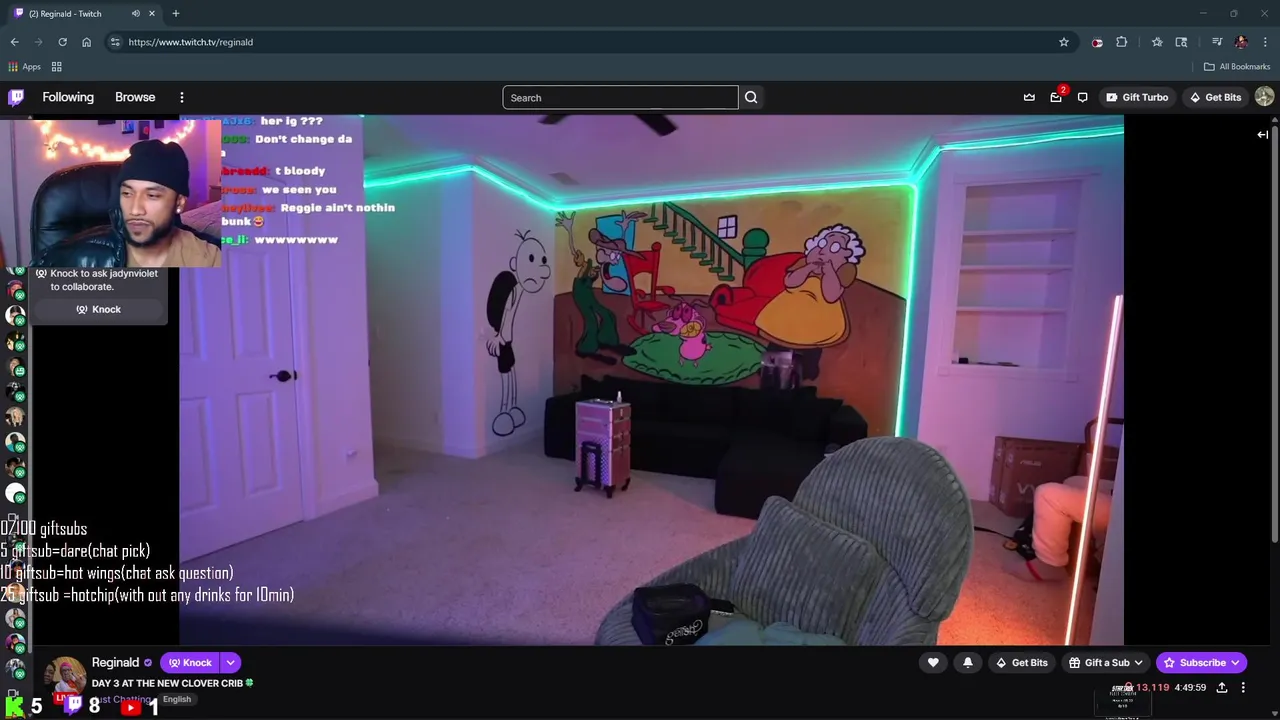The image size is (1280, 720).
Task: Click the purple Knock button beside Reginald
Action: [190, 662]
